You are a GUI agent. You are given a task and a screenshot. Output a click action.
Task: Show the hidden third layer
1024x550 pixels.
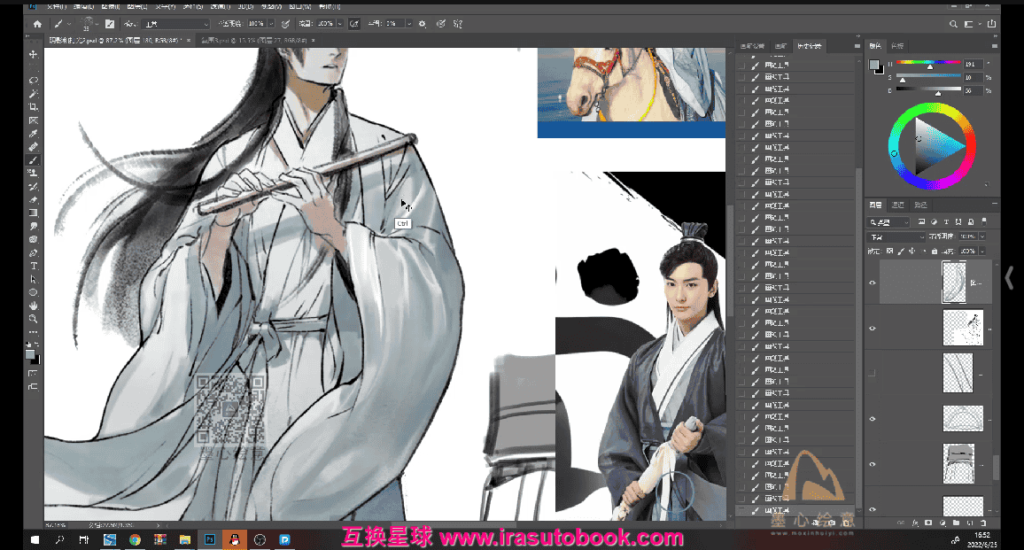point(872,374)
